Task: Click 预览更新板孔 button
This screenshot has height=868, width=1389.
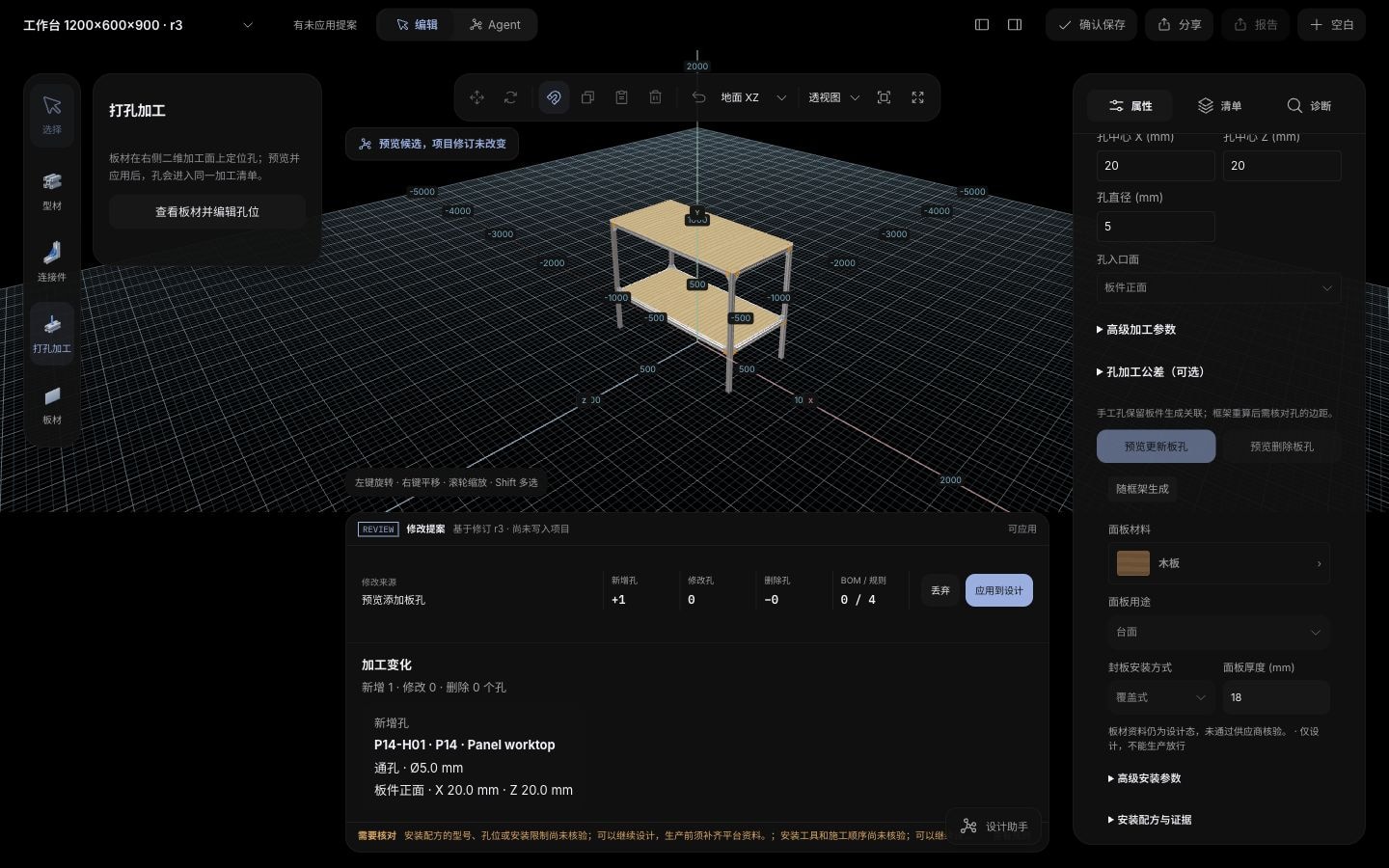Action: tap(1156, 447)
